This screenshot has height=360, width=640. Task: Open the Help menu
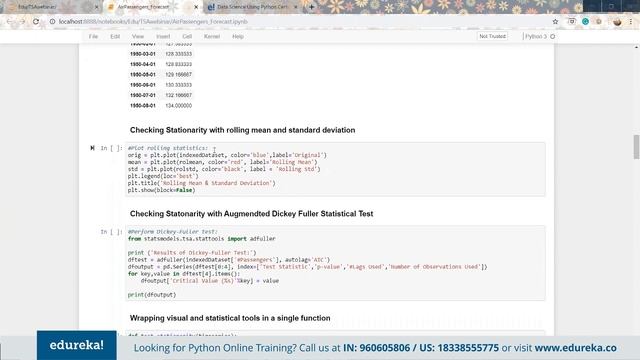tap(238, 36)
